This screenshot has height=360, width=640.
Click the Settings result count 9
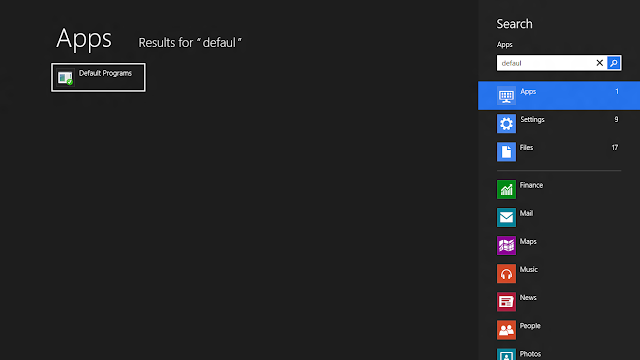pos(616,120)
